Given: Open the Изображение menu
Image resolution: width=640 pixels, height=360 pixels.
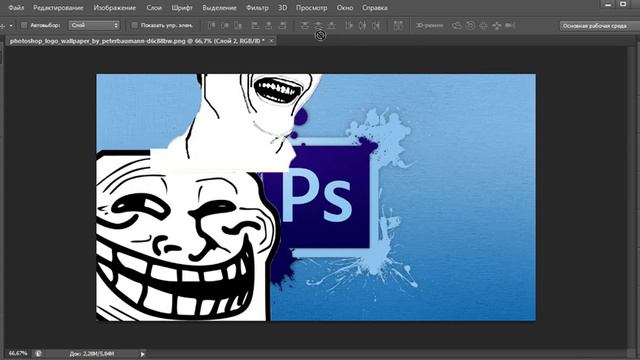Looking at the screenshot, I should pos(115,7).
